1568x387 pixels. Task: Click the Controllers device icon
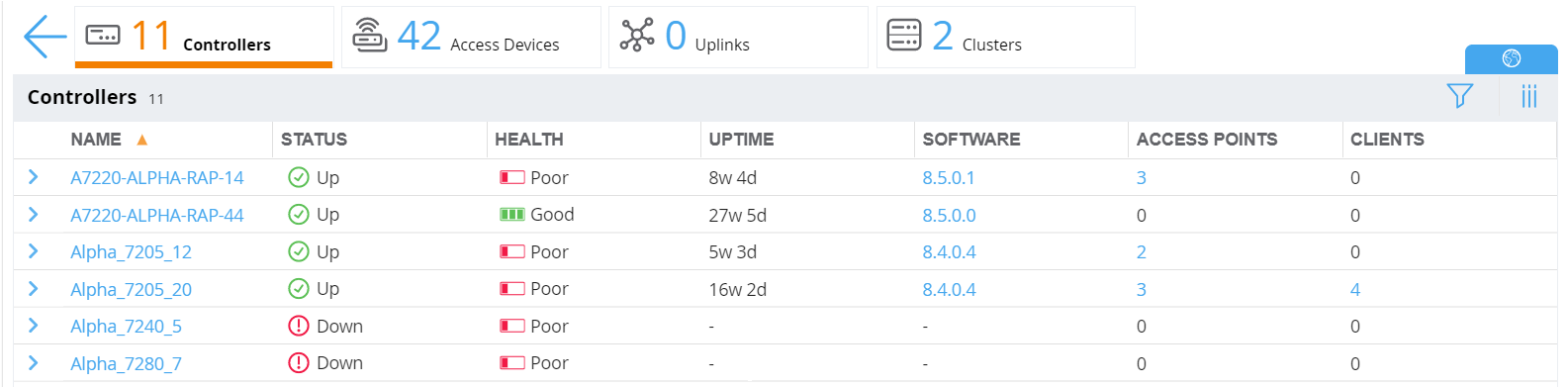(x=103, y=36)
